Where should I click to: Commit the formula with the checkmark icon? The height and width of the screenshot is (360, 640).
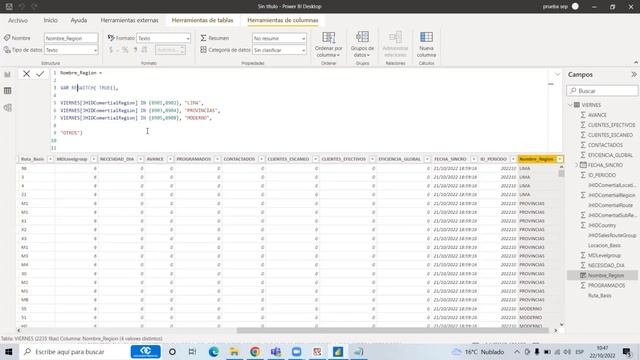(x=40, y=74)
